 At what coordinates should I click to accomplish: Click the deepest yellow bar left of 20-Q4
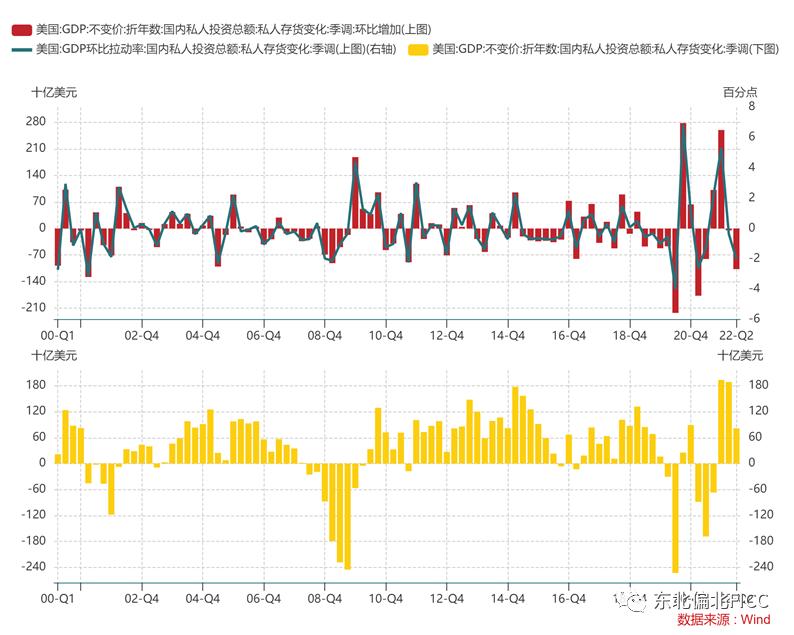pyautogui.click(x=676, y=518)
